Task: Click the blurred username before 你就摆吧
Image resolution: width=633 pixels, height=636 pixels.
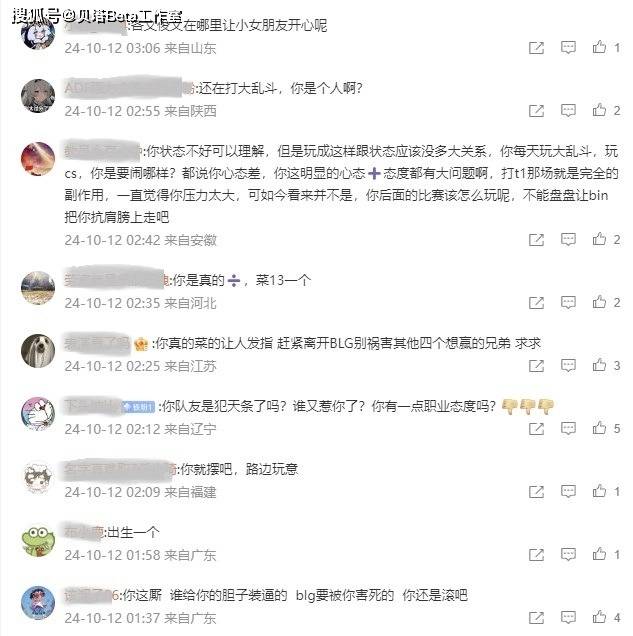Action: 118,469
